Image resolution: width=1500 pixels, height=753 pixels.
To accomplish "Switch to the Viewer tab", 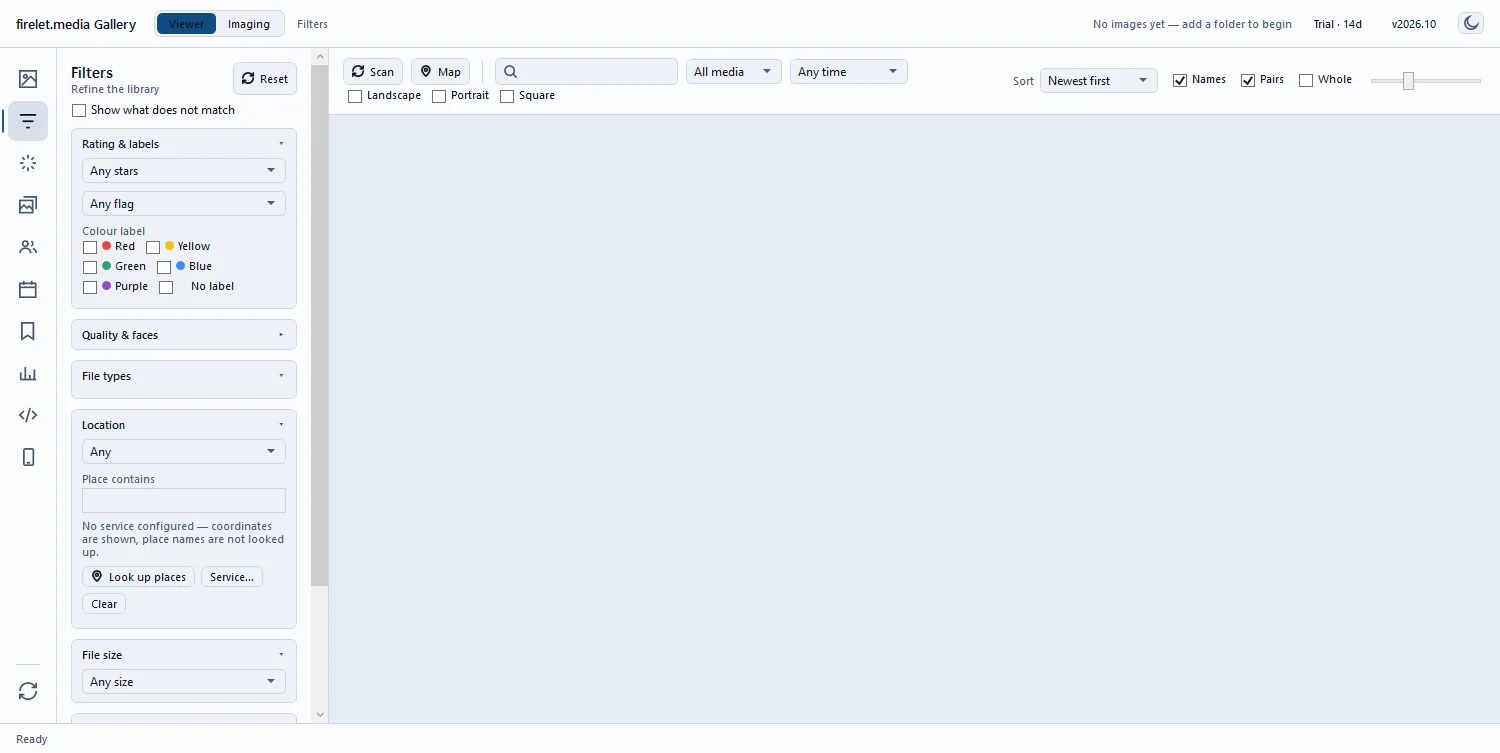I will (186, 24).
